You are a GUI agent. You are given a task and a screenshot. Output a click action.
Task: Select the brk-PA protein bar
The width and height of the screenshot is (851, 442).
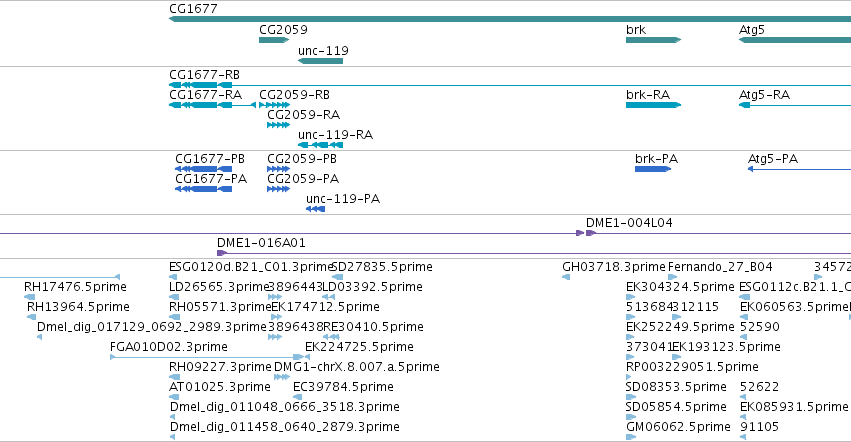(653, 169)
